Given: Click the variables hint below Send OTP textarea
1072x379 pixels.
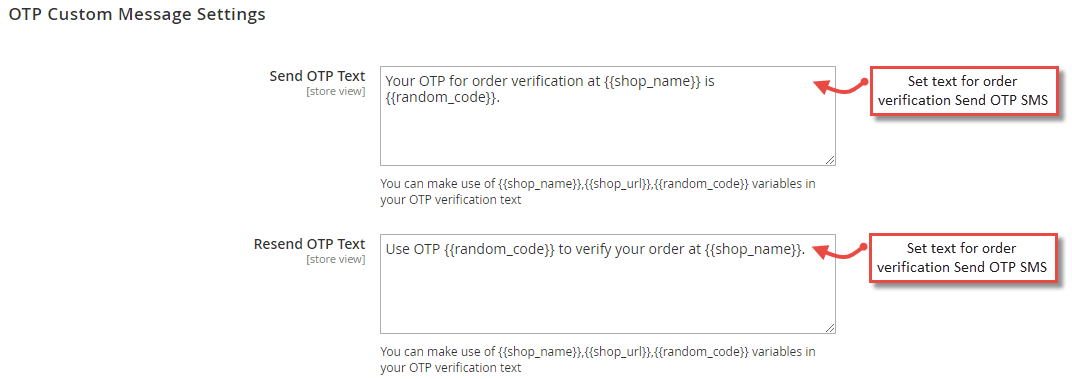Looking at the screenshot, I should [x=598, y=192].
